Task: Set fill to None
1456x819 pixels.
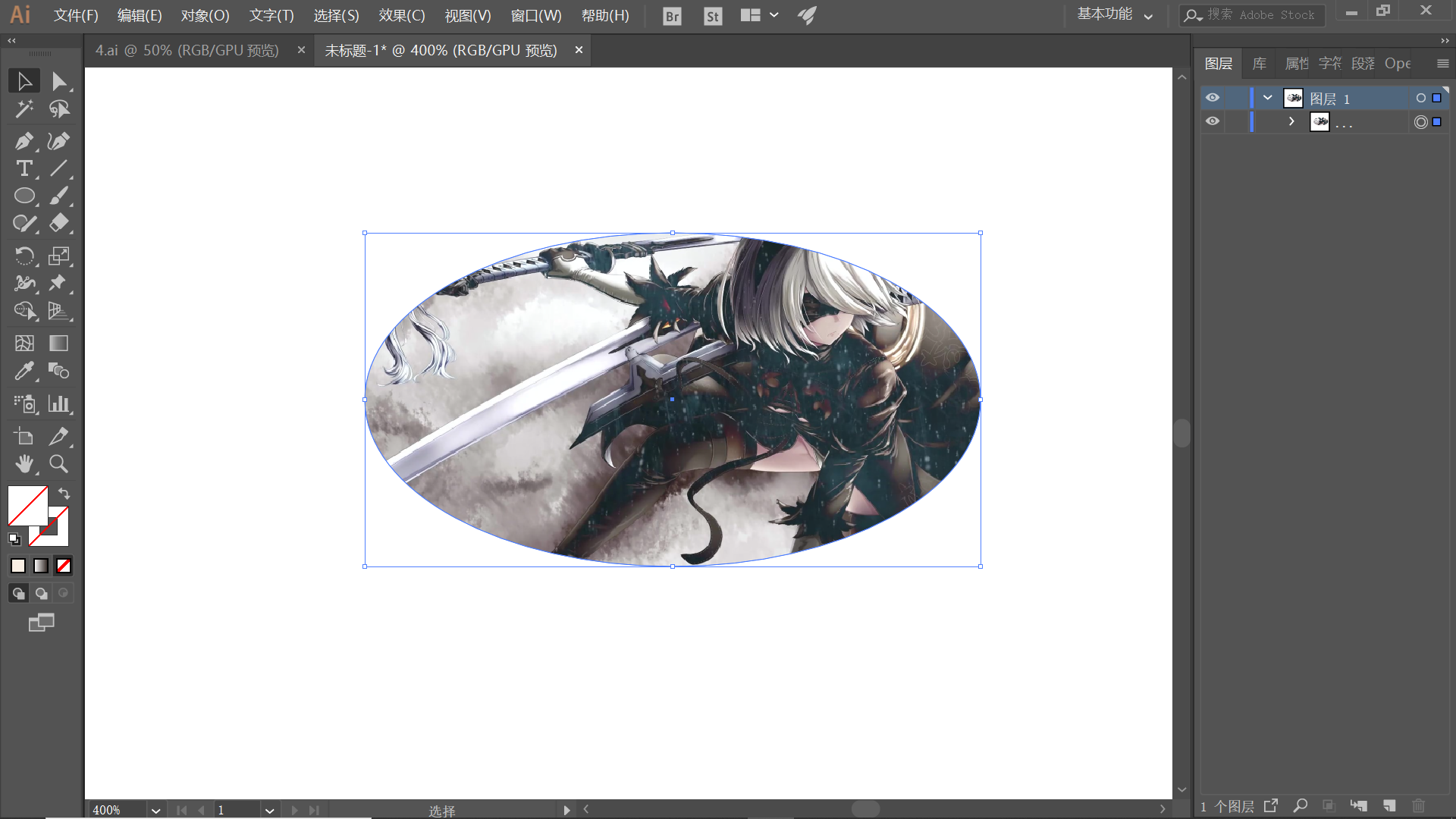Action: coord(64,566)
